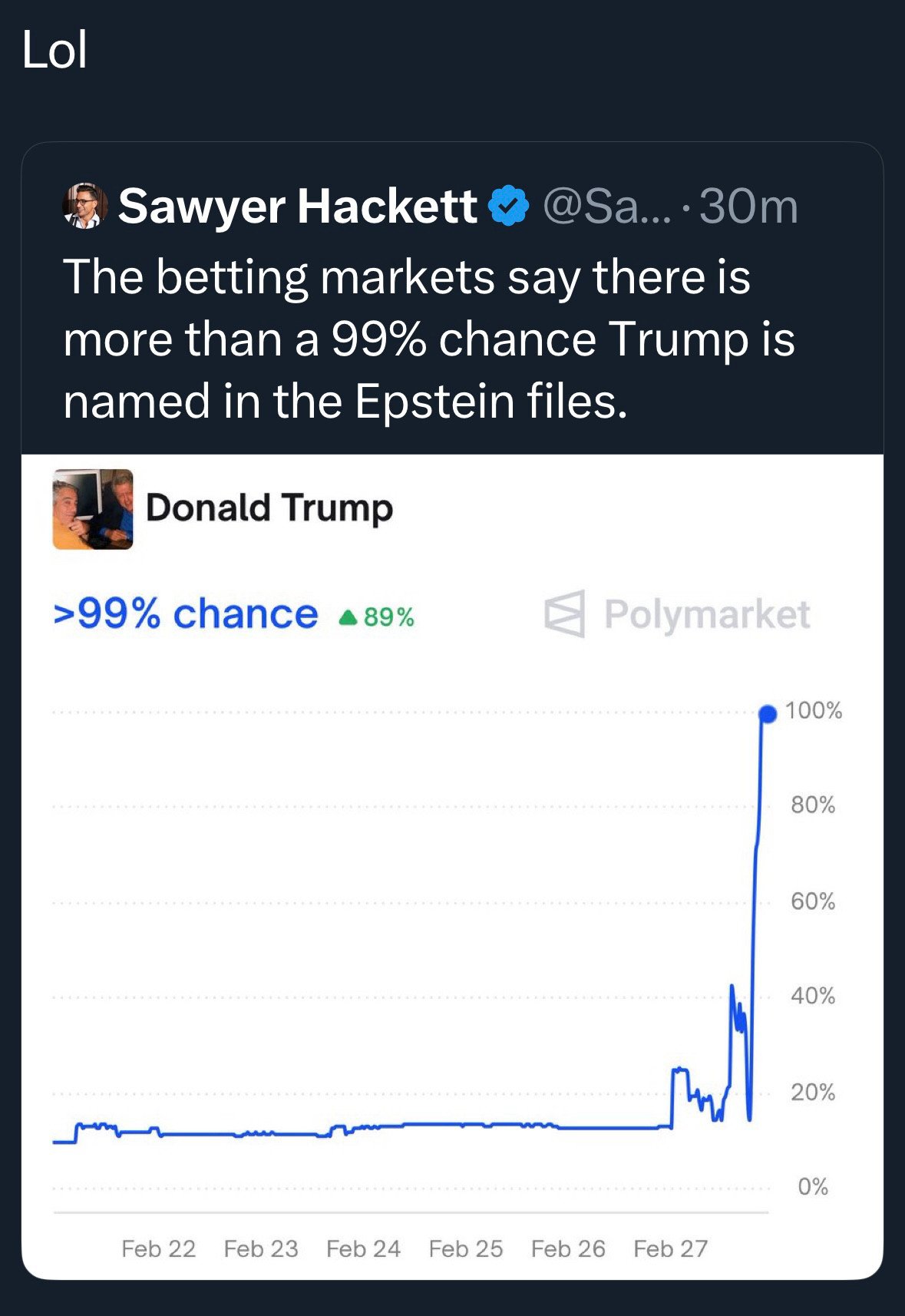Click the blue endpoint dot on chart
The image size is (905, 1316).
coord(768,714)
